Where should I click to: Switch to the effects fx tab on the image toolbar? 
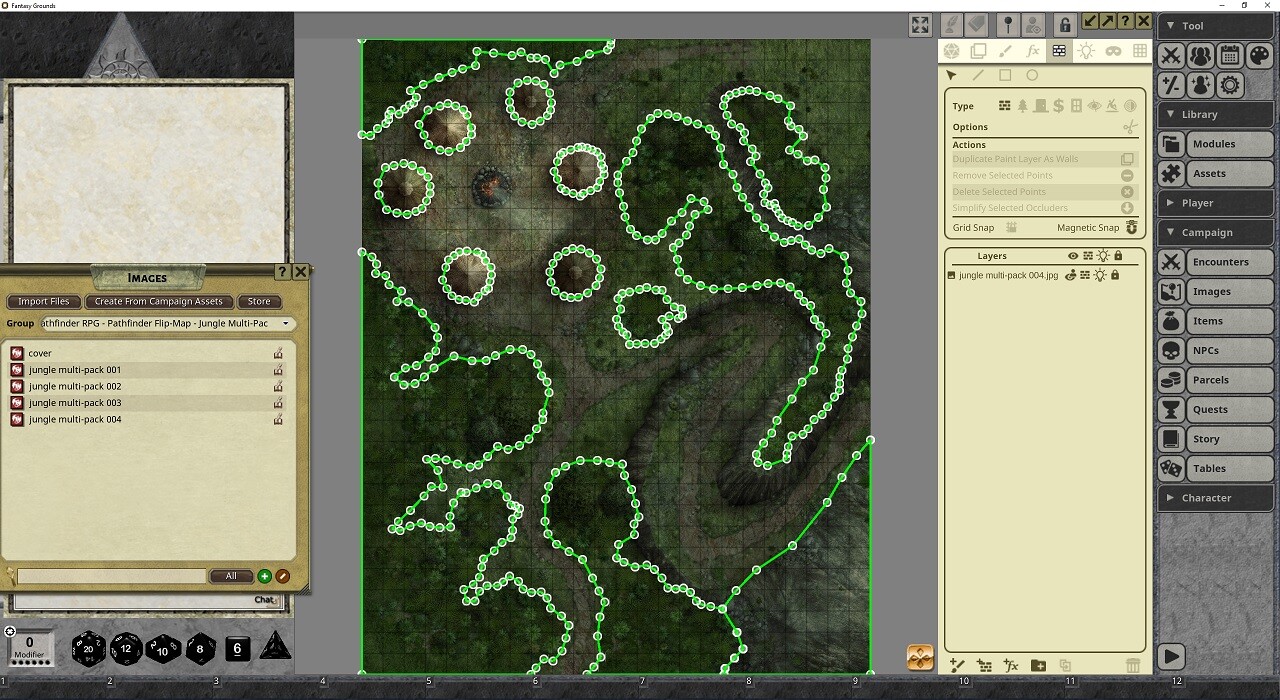pos(1033,50)
